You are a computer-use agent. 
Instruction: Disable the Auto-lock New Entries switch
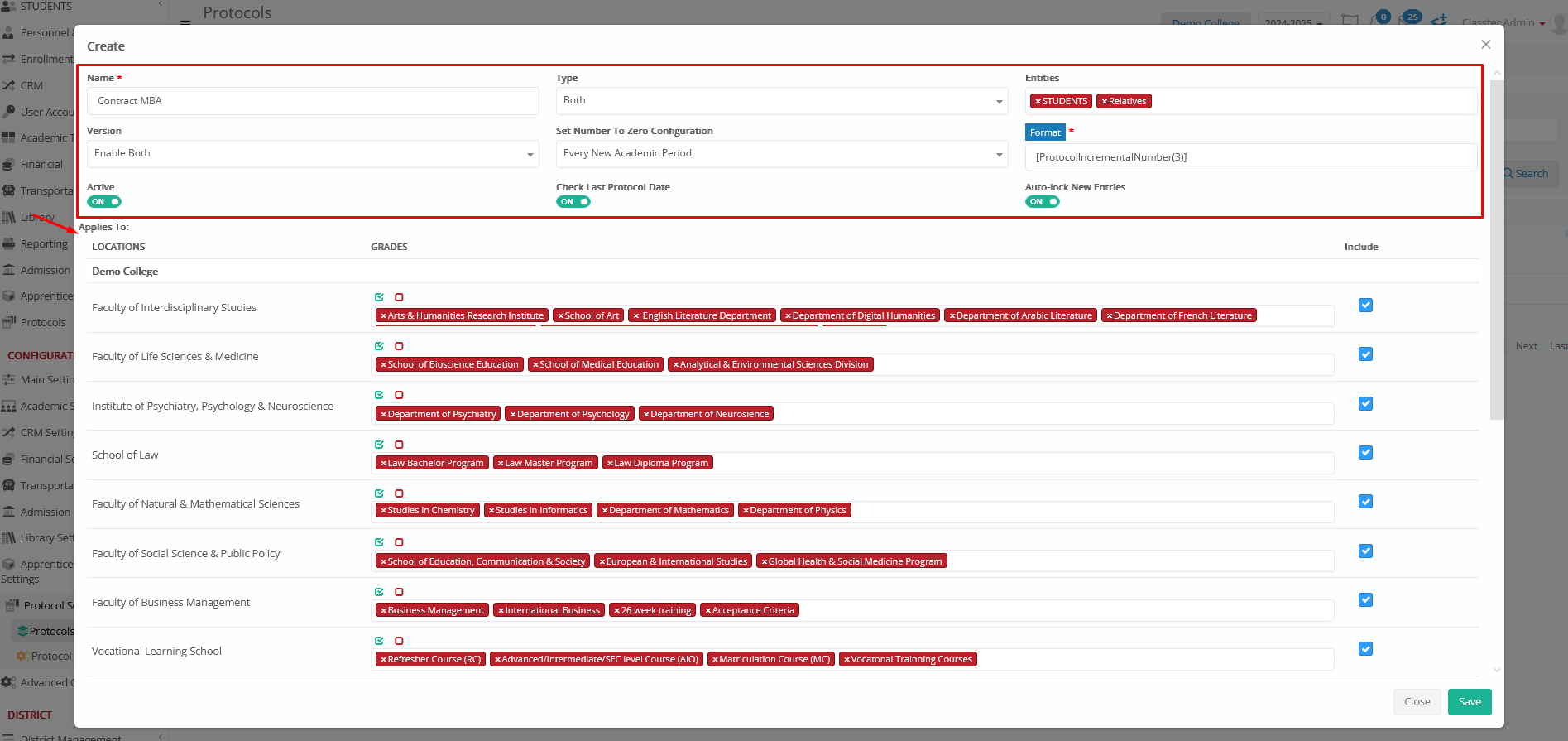1042,202
